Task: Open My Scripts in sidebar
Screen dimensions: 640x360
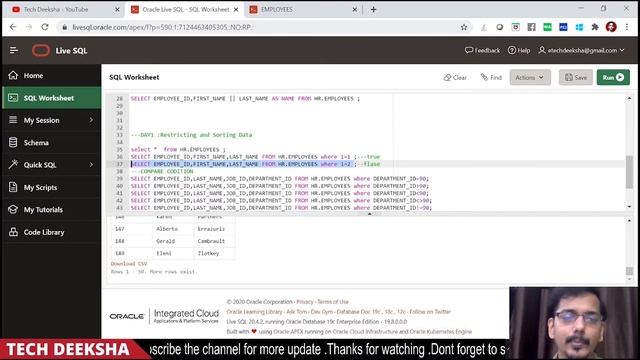Action: click(51, 187)
